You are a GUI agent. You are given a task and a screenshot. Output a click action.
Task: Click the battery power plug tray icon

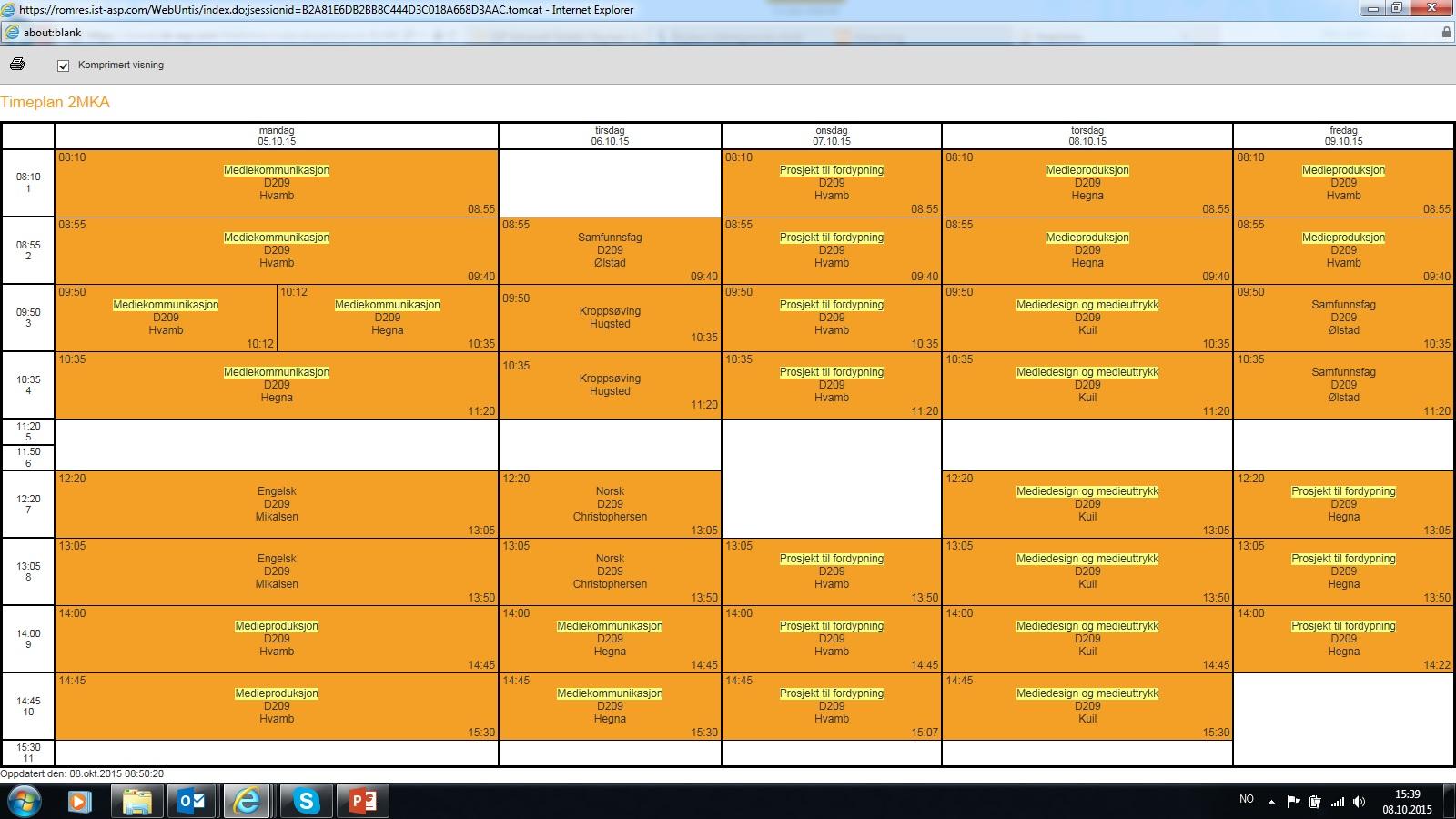click(1315, 802)
